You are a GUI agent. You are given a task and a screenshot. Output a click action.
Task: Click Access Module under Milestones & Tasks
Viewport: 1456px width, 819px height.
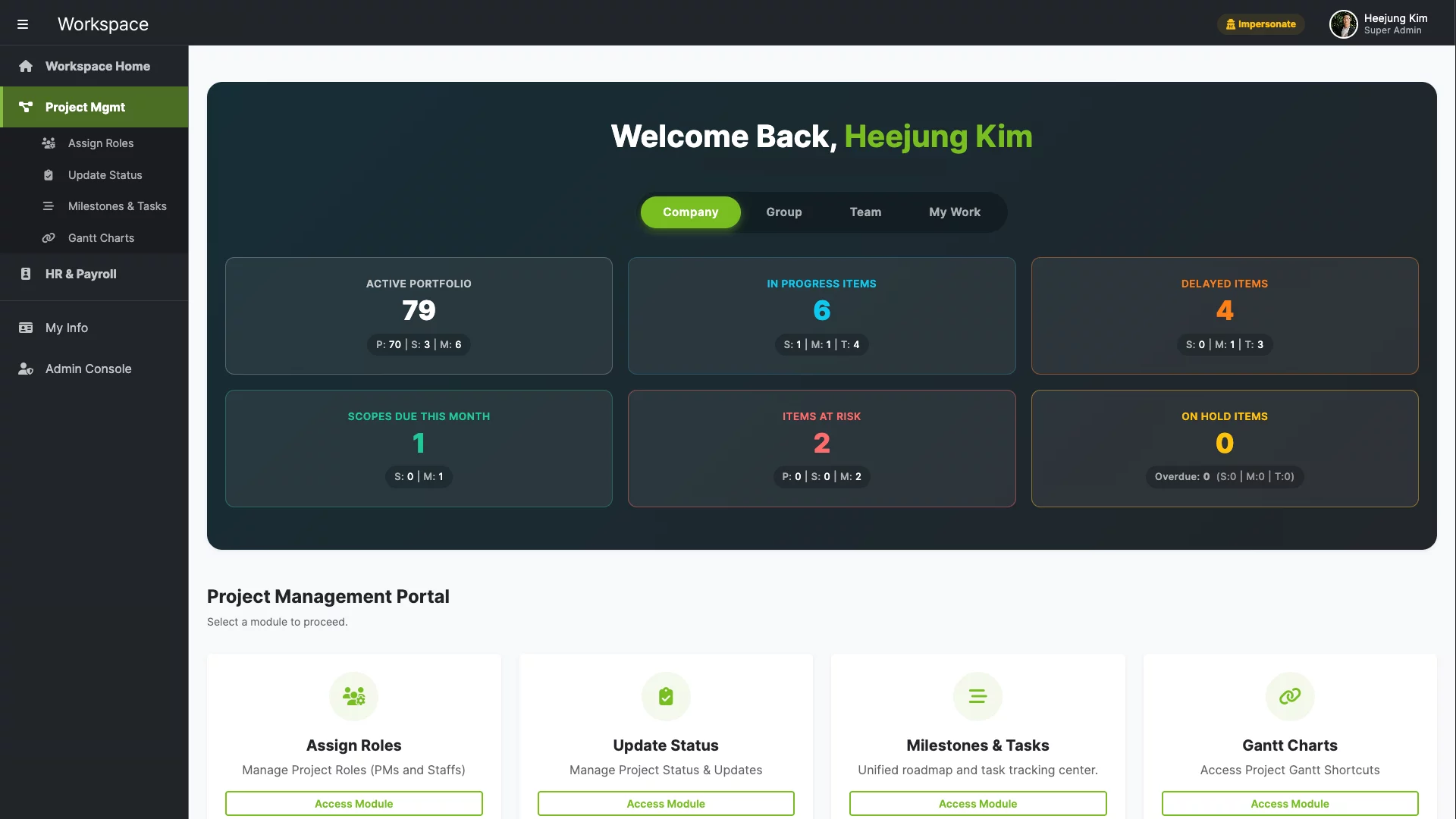pyautogui.click(x=978, y=804)
